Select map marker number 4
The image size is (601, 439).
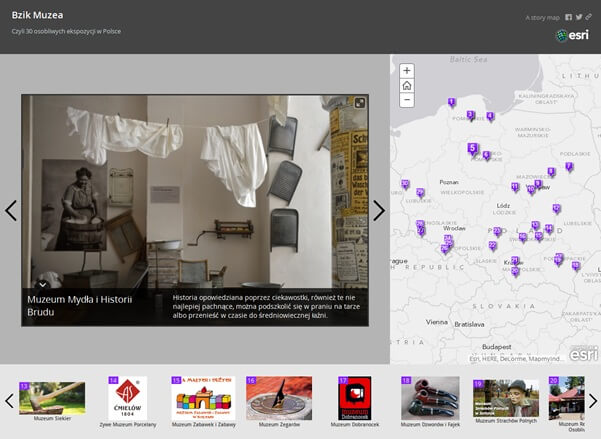pos(490,116)
